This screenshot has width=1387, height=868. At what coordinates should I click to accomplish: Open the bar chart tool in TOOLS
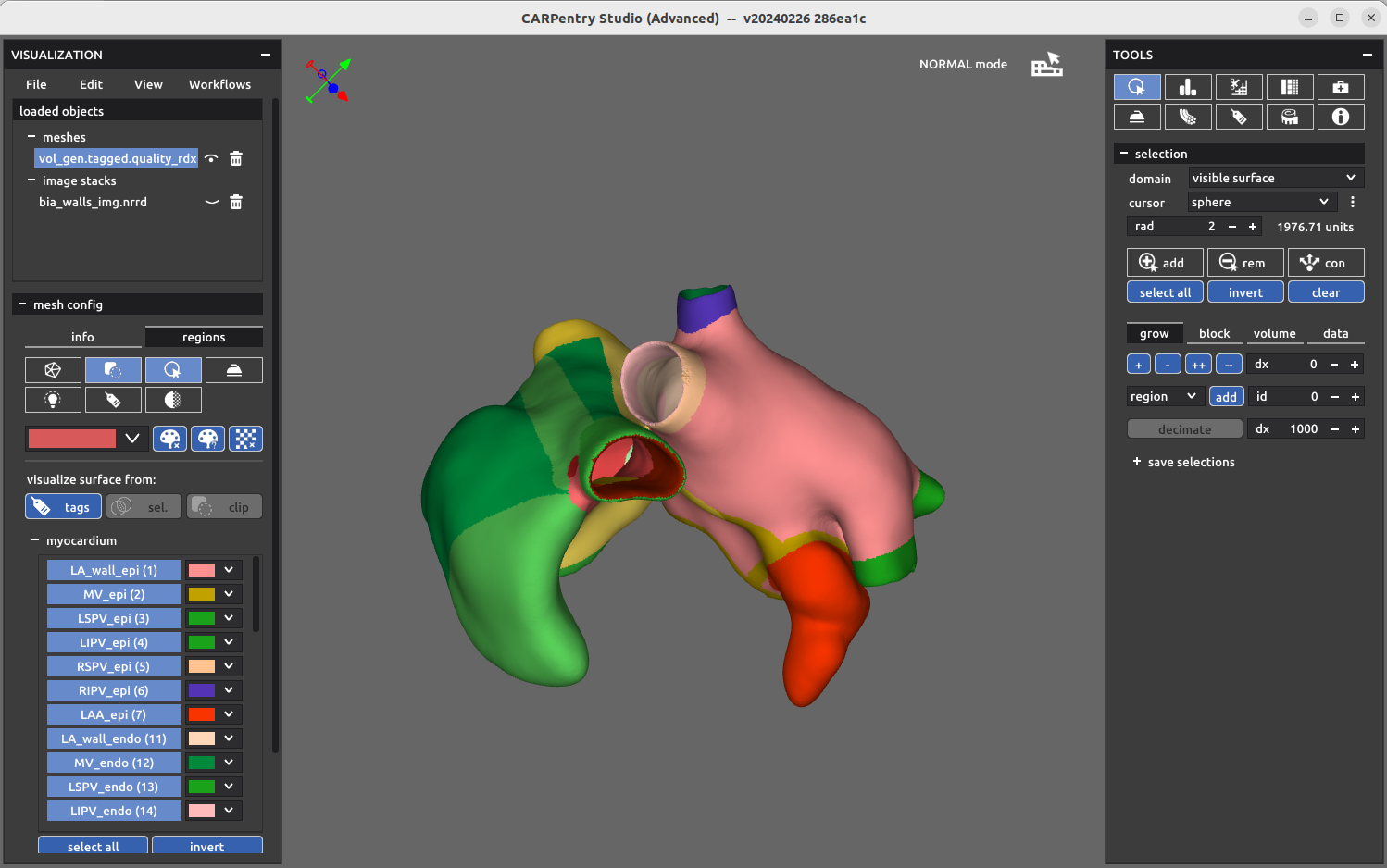click(x=1187, y=87)
